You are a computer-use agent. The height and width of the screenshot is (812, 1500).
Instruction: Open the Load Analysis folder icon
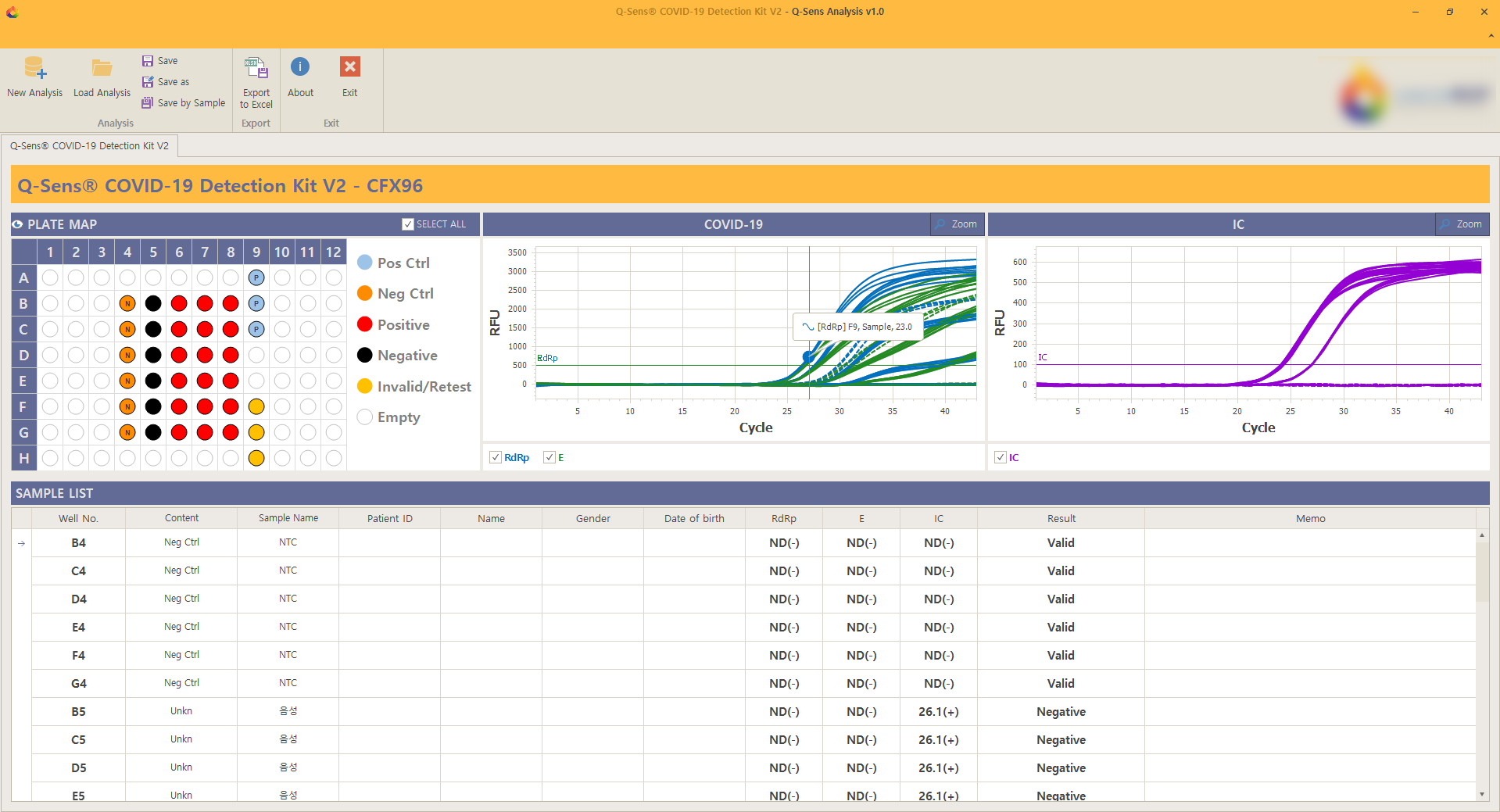click(x=102, y=69)
